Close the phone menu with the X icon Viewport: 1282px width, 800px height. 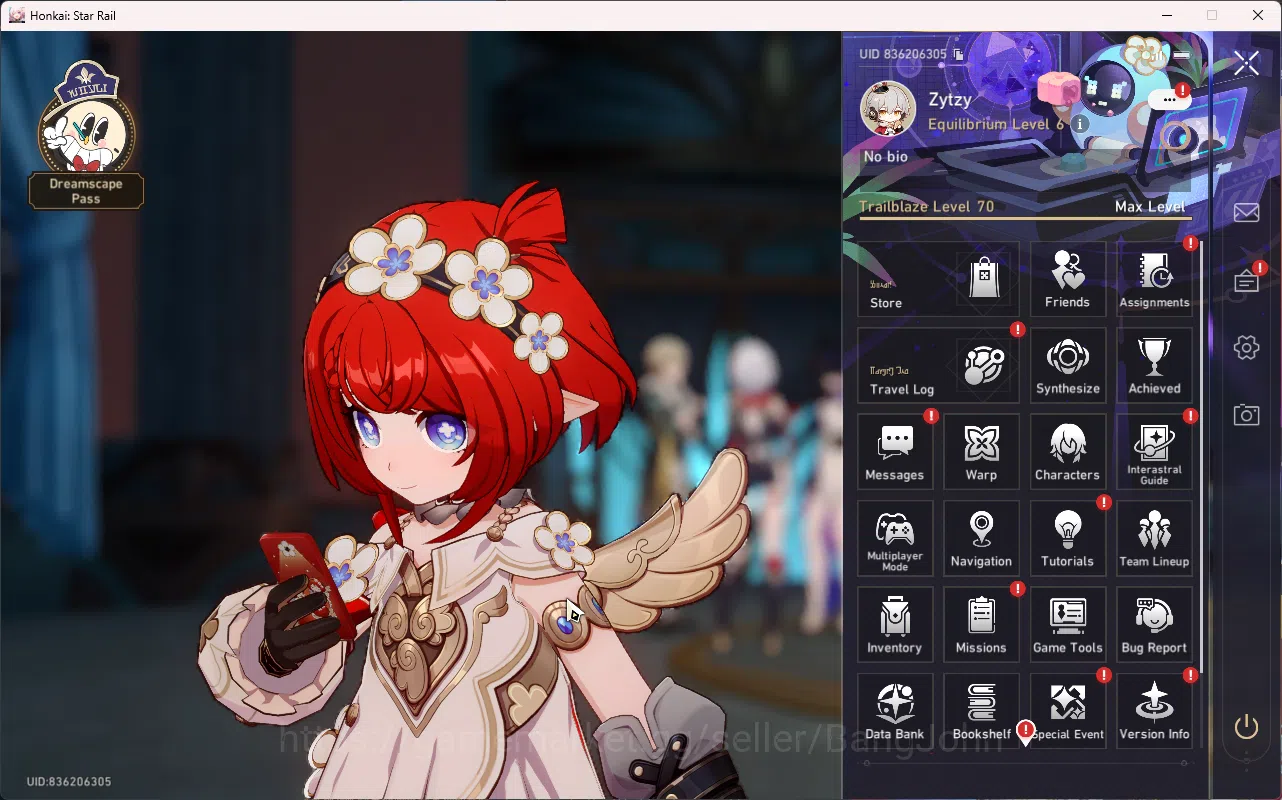[1246, 63]
